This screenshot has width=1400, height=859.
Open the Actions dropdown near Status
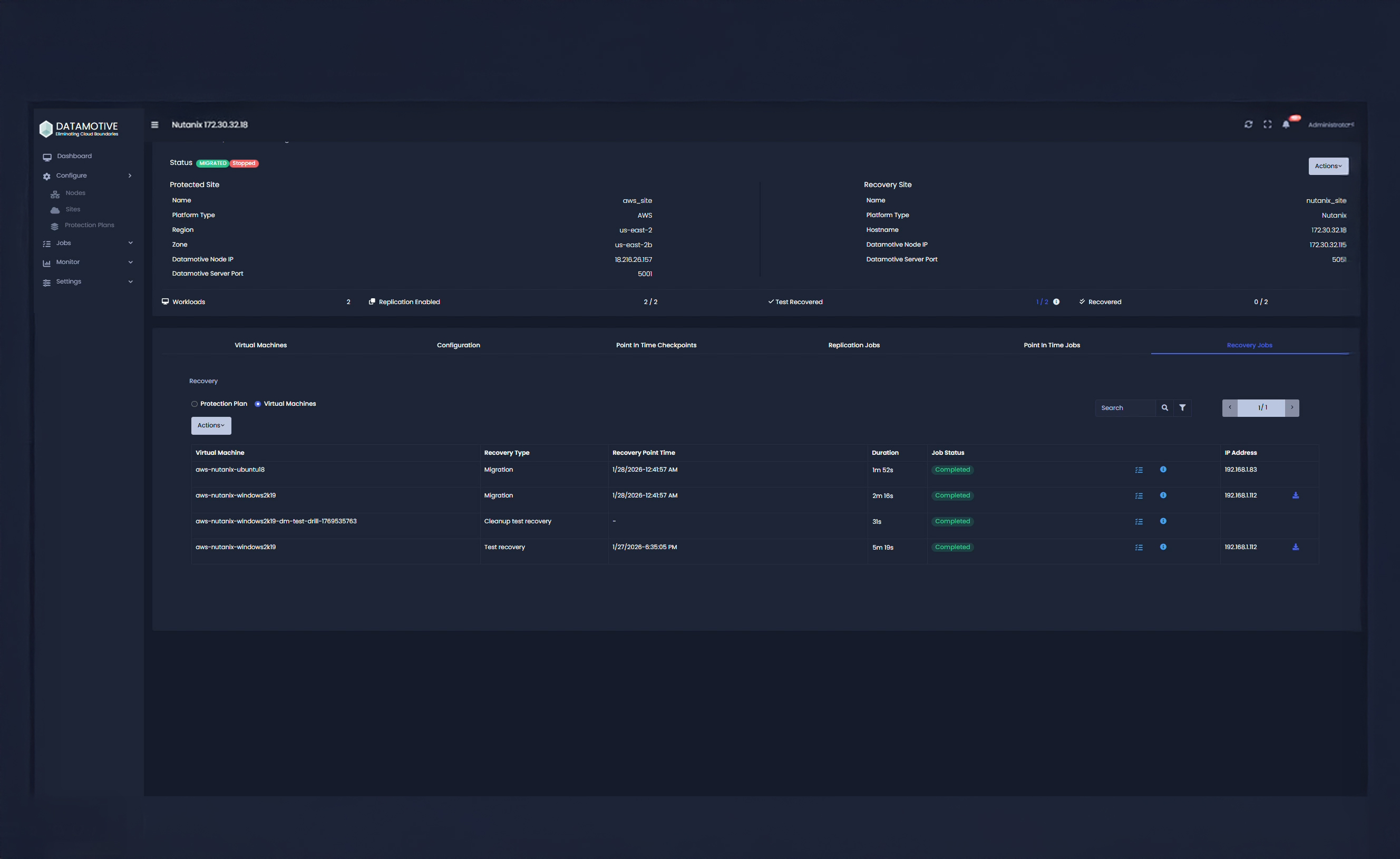click(1328, 166)
